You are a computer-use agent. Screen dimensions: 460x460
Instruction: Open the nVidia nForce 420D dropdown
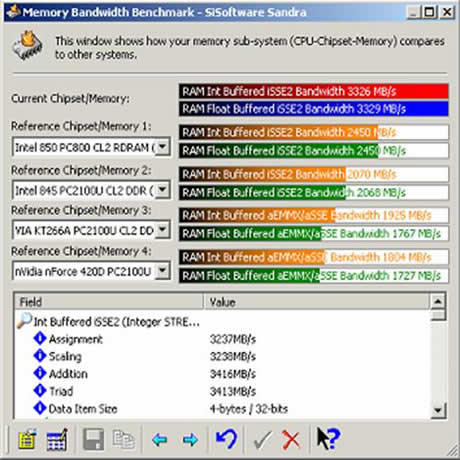point(163,271)
